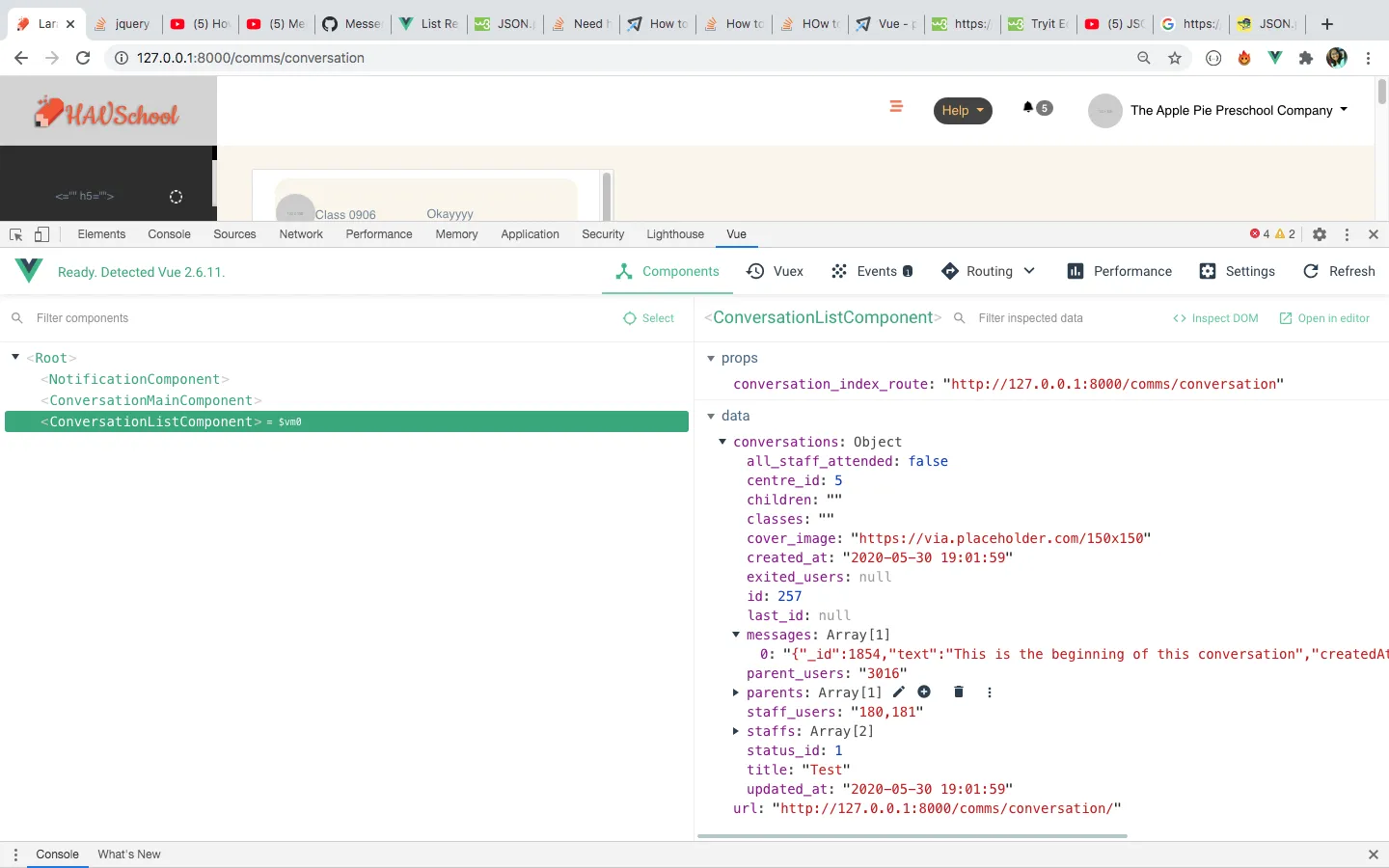Open the What's New drawer tab

tap(129, 854)
